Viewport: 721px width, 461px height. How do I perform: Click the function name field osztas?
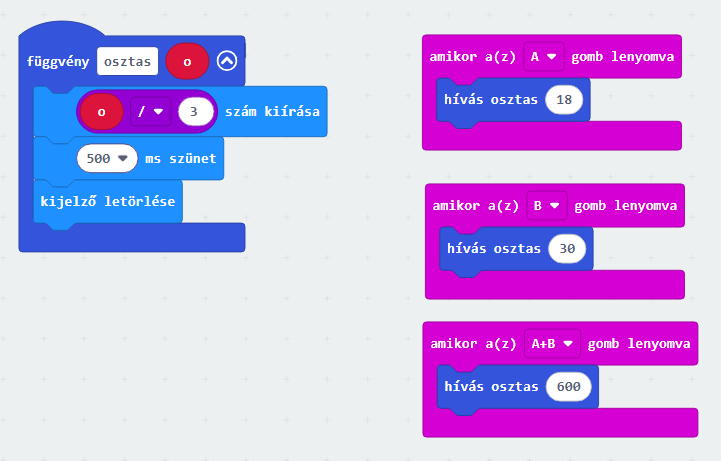click(x=127, y=62)
